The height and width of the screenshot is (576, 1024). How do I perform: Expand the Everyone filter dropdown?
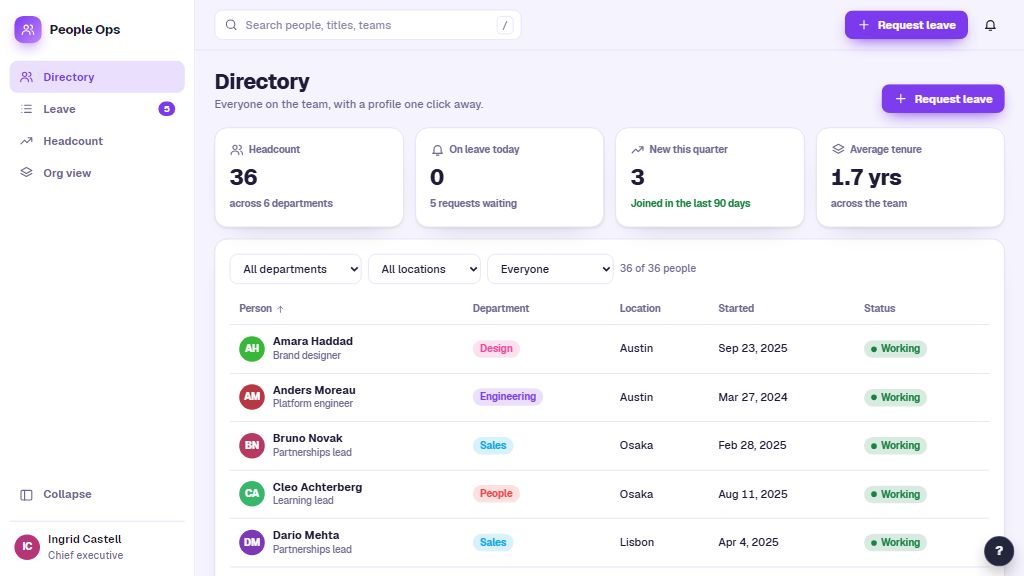[550, 269]
